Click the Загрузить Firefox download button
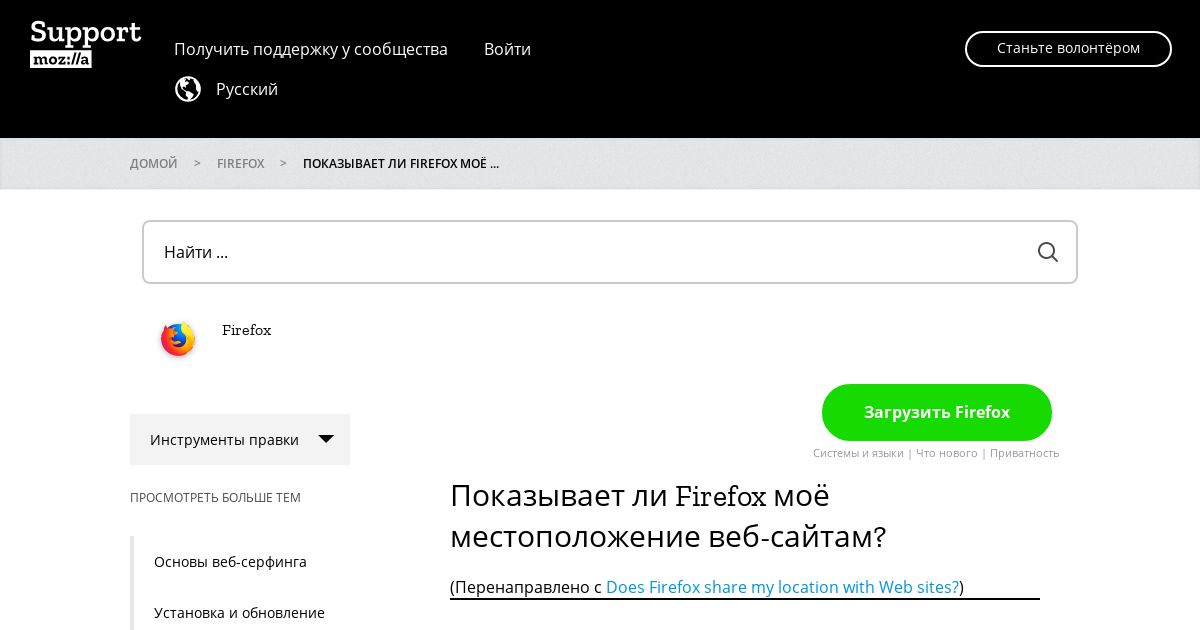The width and height of the screenshot is (1200, 630). [x=937, y=412]
